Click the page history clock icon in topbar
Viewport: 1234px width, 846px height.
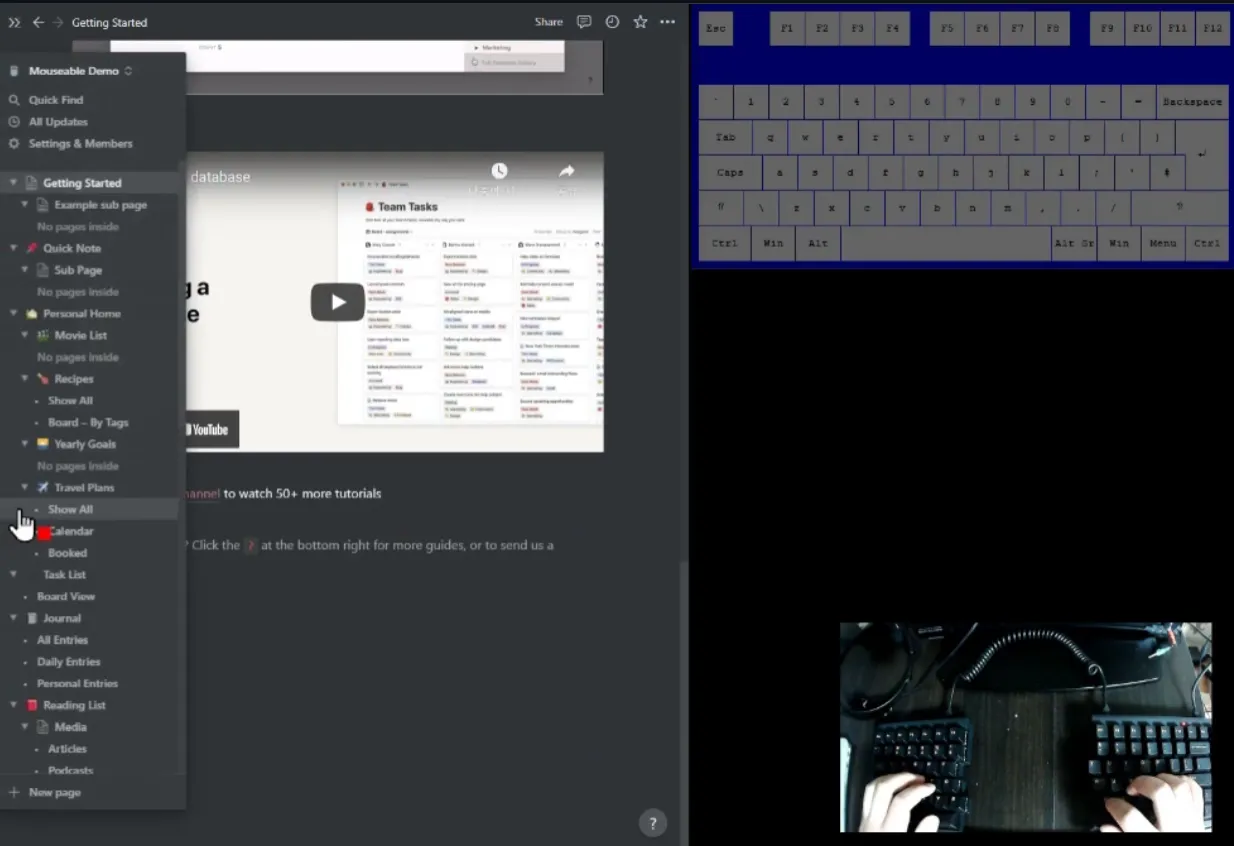point(612,21)
